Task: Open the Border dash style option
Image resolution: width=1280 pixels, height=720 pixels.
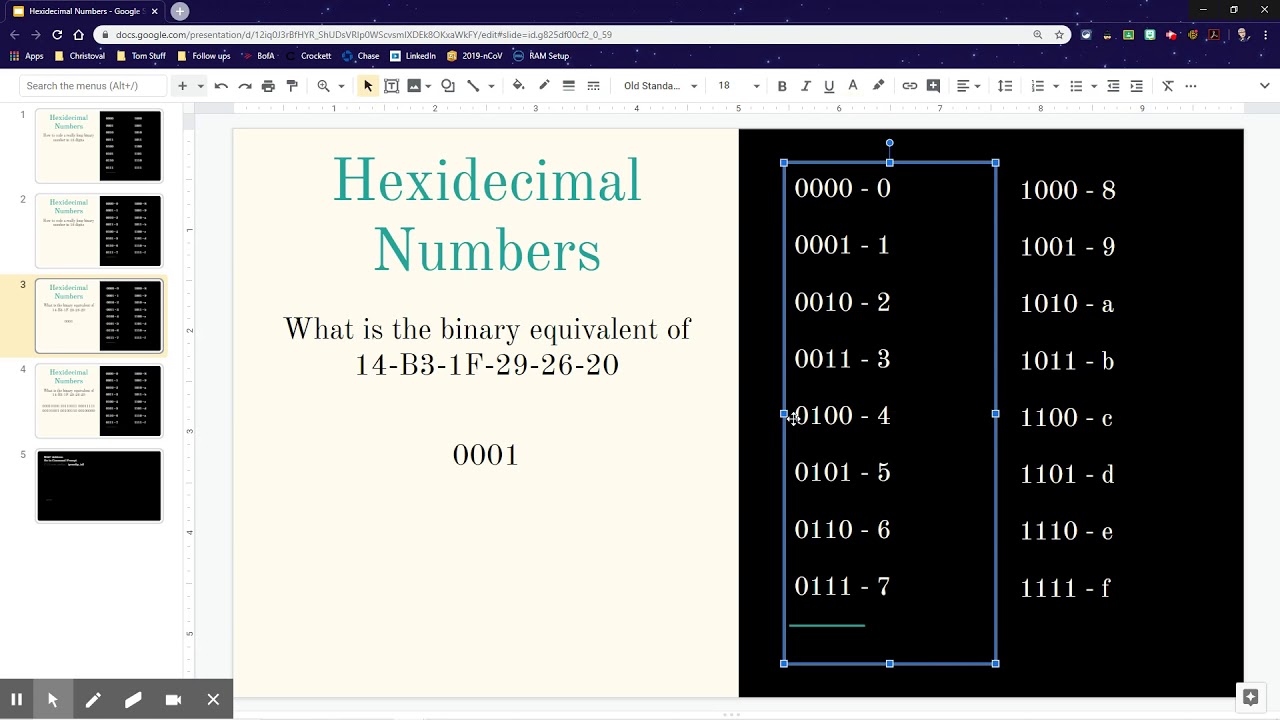Action: click(x=593, y=86)
